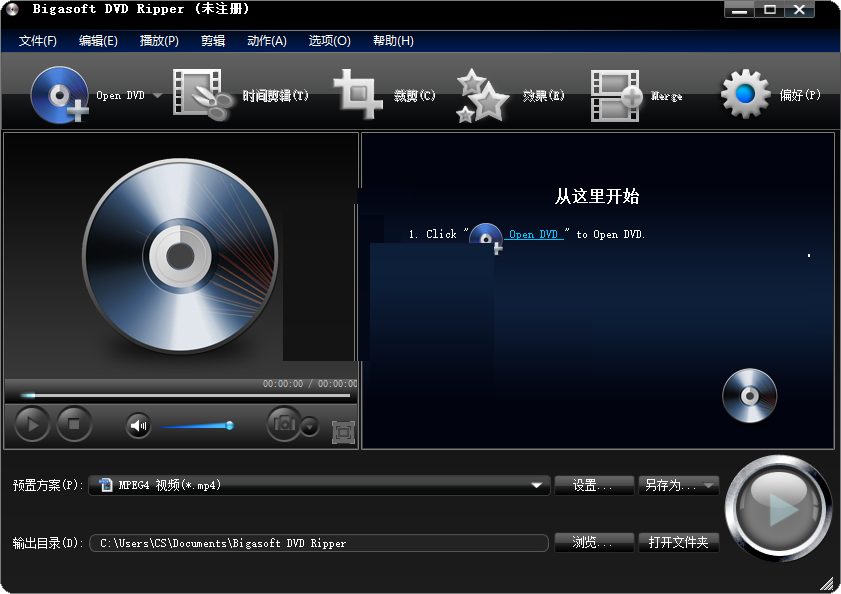Open the 播放(P) menu
Viewport: 841px width, 594px height.
pyautogui.click(x=159, y=41)
